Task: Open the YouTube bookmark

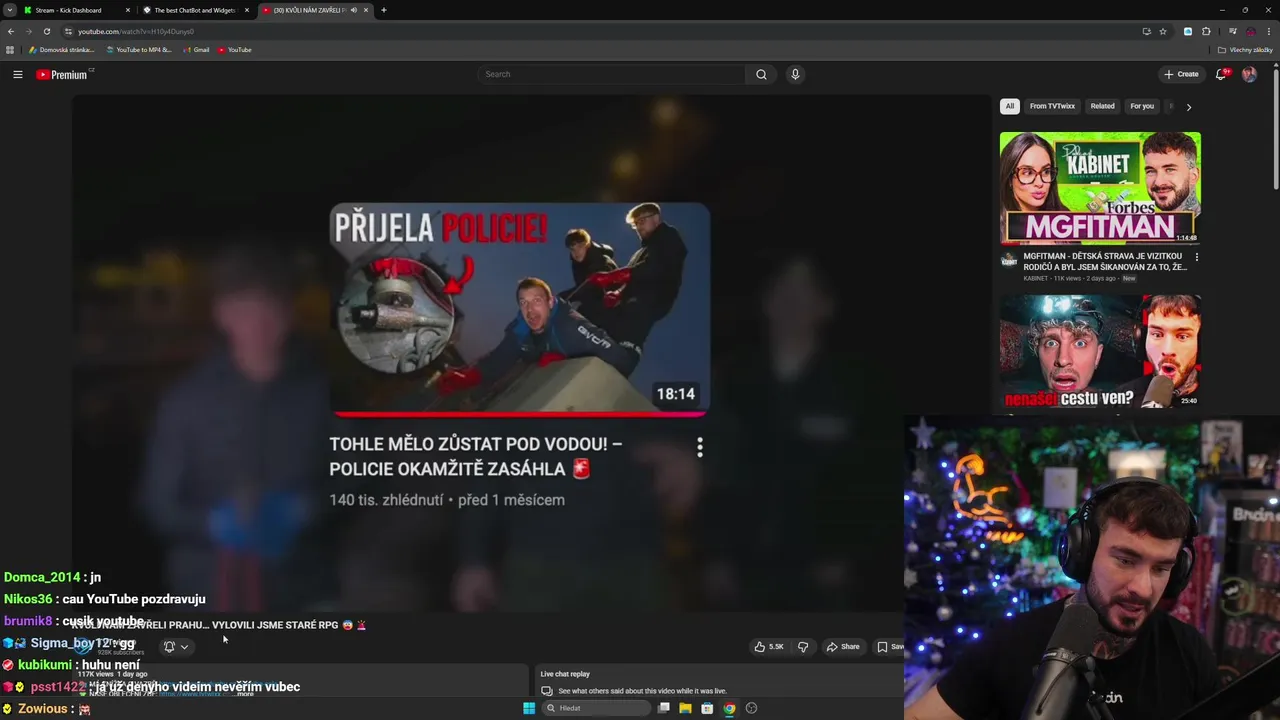Action: 235,50
